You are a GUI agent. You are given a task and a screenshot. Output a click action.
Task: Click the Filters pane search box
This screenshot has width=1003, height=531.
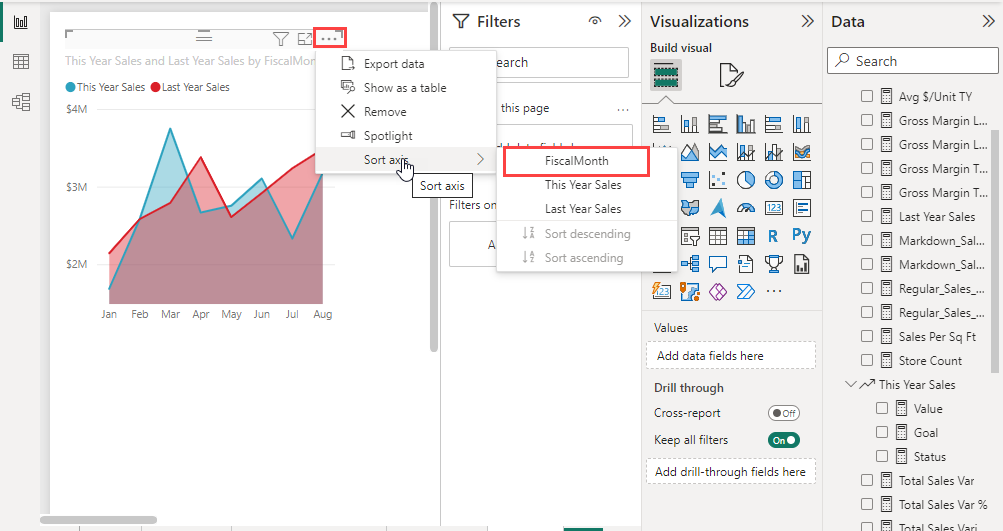point(539,62)
